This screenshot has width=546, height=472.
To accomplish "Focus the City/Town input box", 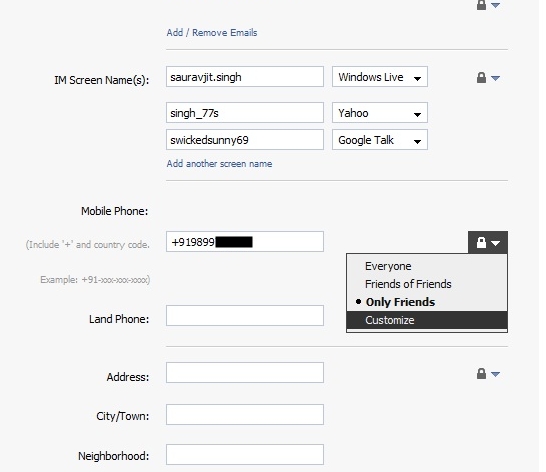I will point(245,415).
